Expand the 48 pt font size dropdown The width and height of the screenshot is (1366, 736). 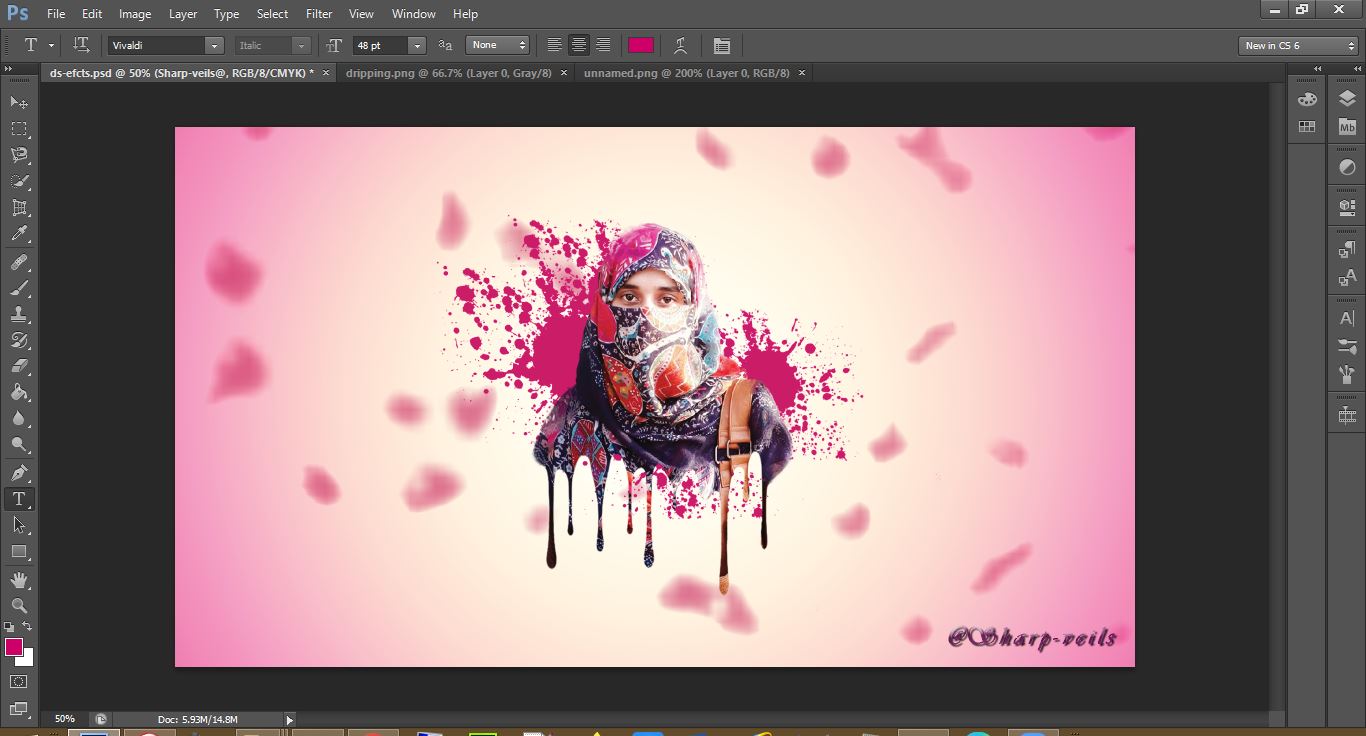click(417, 45)
